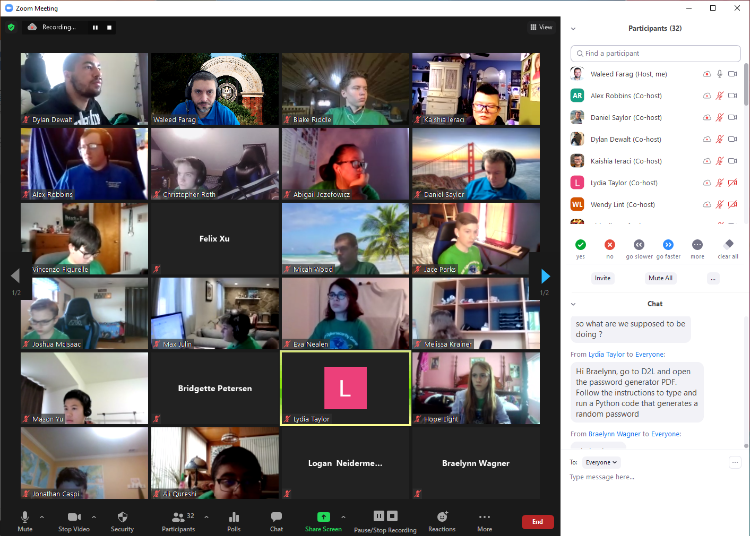Viewport: 750px width, 536px height.
Task: Toggle Daniel Saylor microphone in participant list
Action: 719,117
